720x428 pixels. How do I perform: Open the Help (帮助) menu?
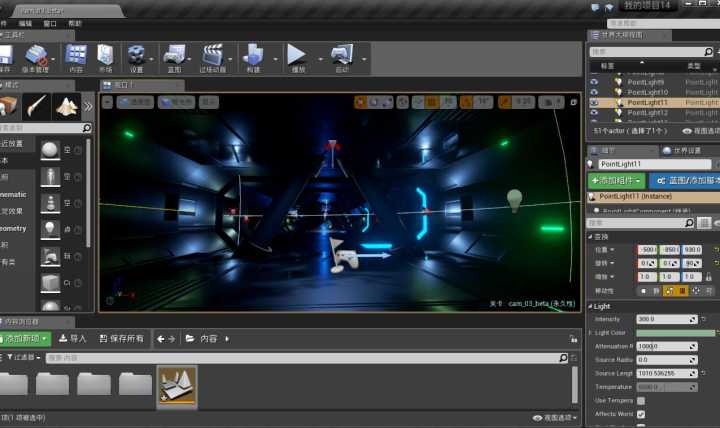pos(75,23)
